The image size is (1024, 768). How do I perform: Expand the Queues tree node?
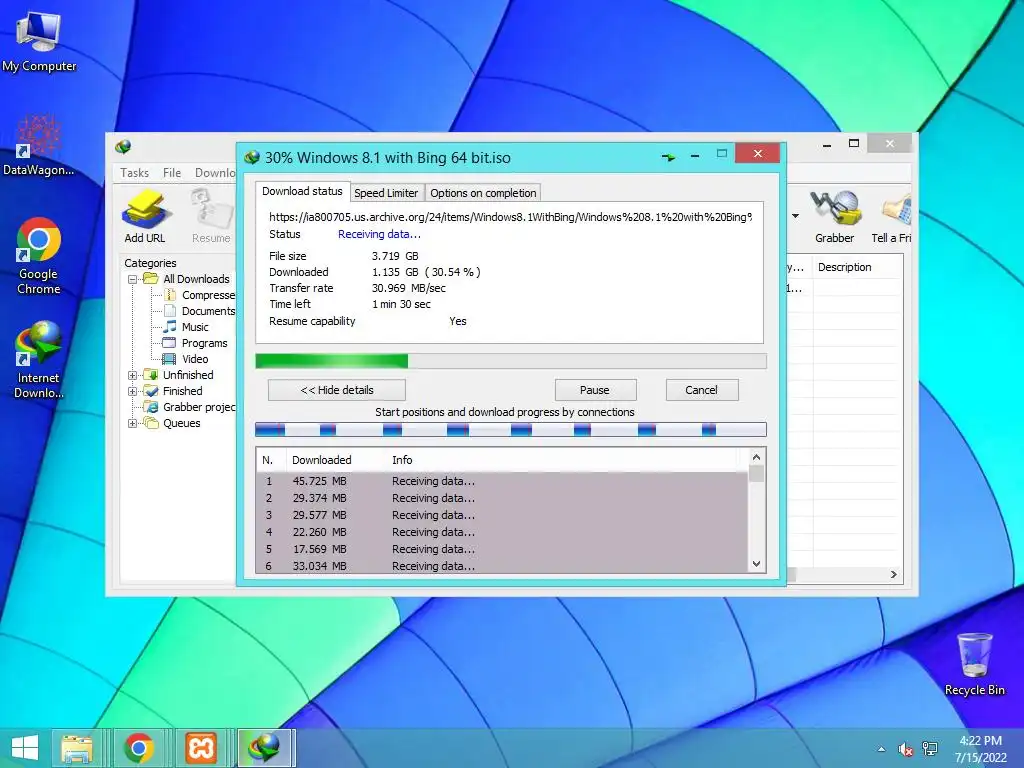click(133, 423)
